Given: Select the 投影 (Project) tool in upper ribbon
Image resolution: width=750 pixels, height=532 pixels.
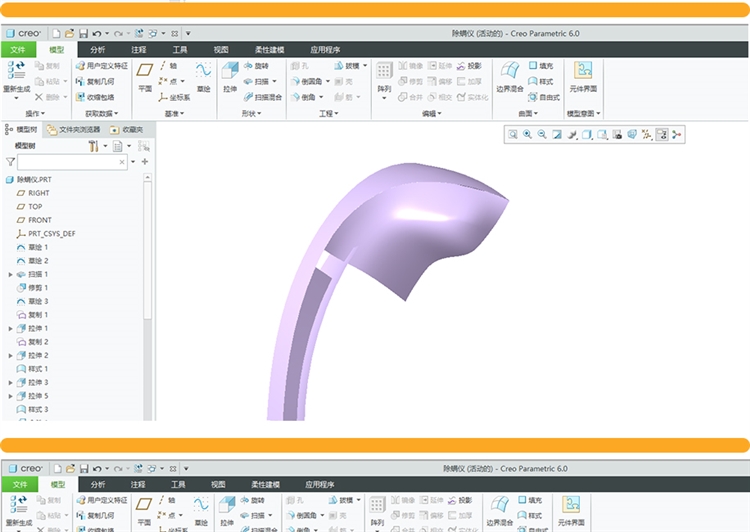Looking at the screenshot, I should [469, 66].
